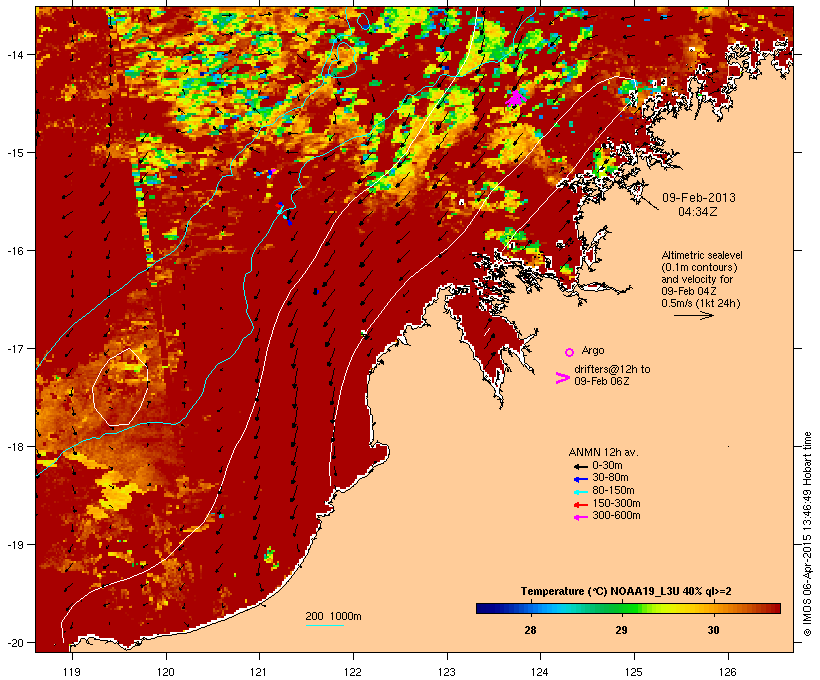The height and width of the screenshot is (680, 820).
Task: Click the colorbar tick label '28'
Action: point(530,630)
